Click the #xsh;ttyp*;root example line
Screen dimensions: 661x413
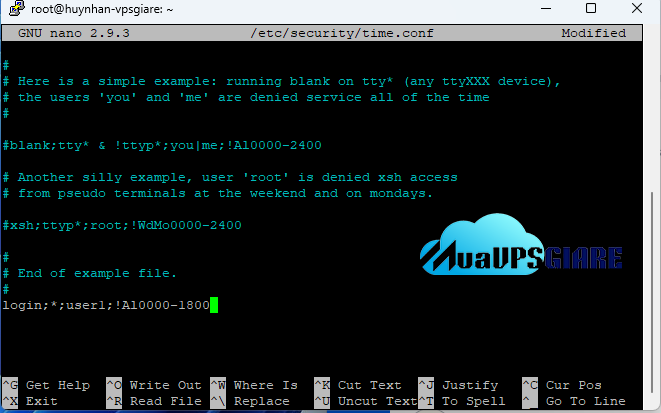click(120, 225)
